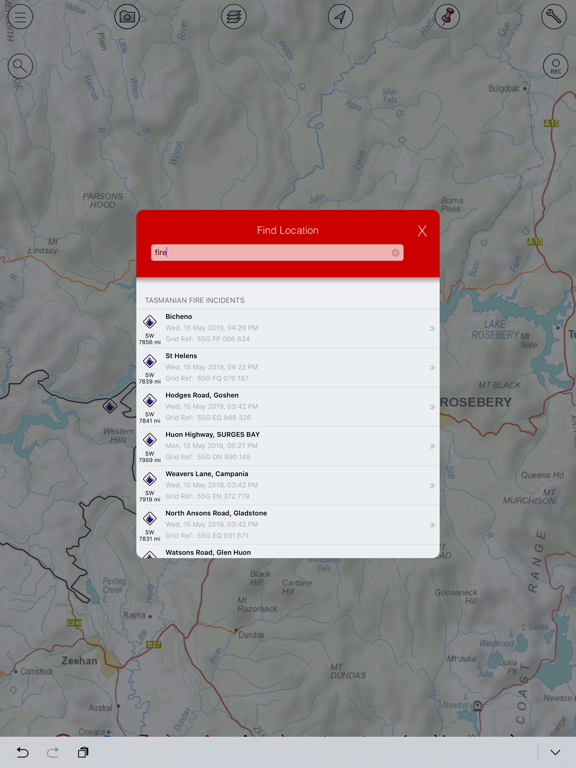
Task: Select Weavers Lane, Campania incident
Action: point(288,485)
